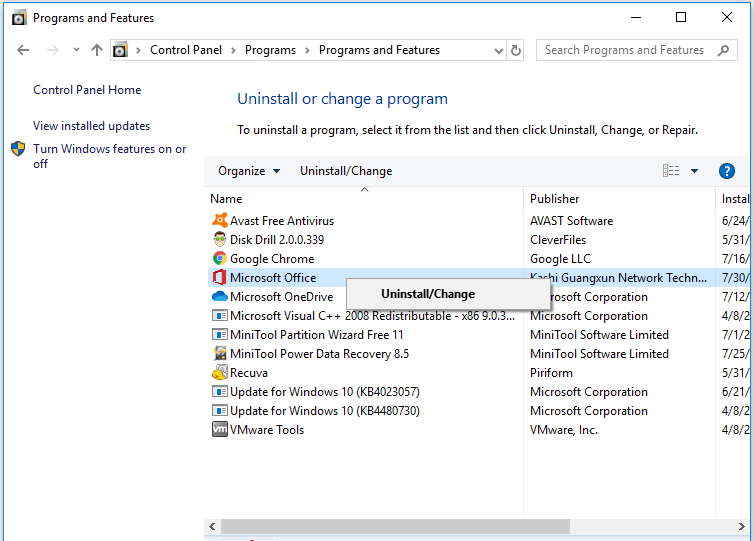Click the Microsoft OneDrive cloud icon
The height and width of the screenshot is (541, 754).
pos(220,297)
